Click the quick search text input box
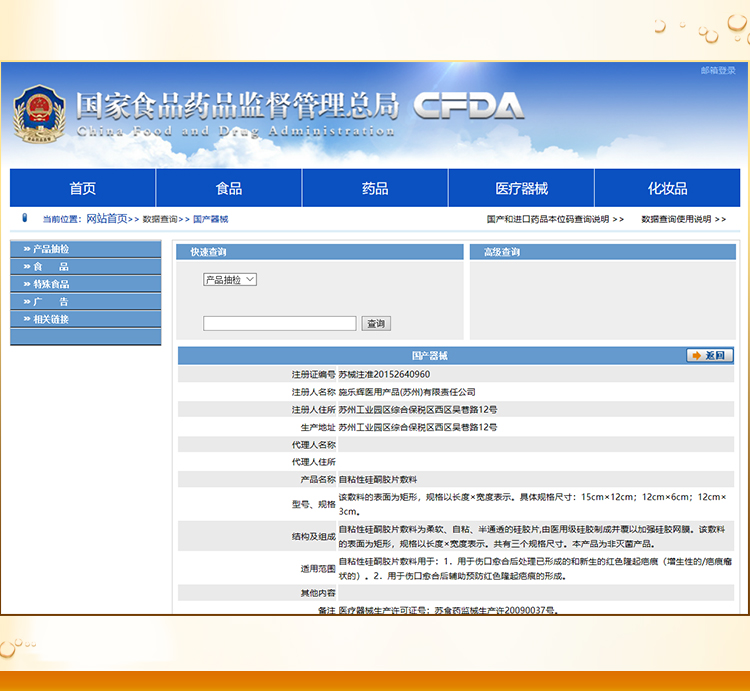 pos(279,324)
